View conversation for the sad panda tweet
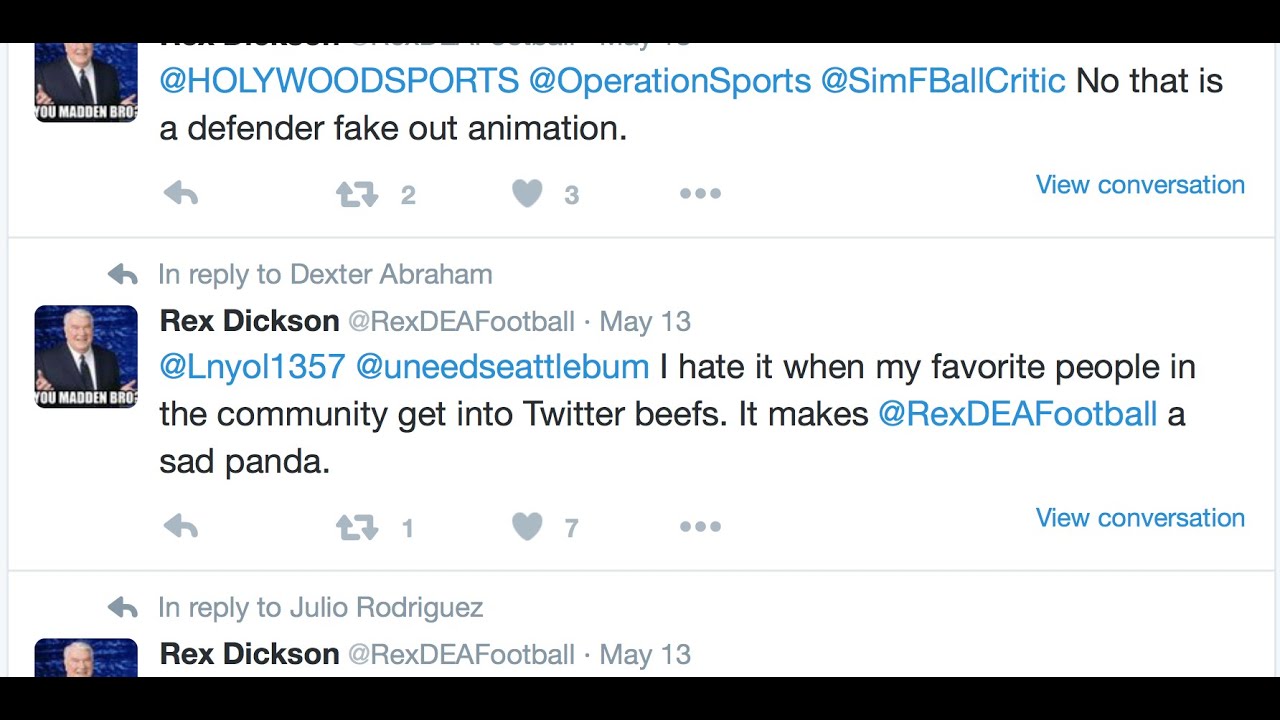 (x=1140, y=518)
